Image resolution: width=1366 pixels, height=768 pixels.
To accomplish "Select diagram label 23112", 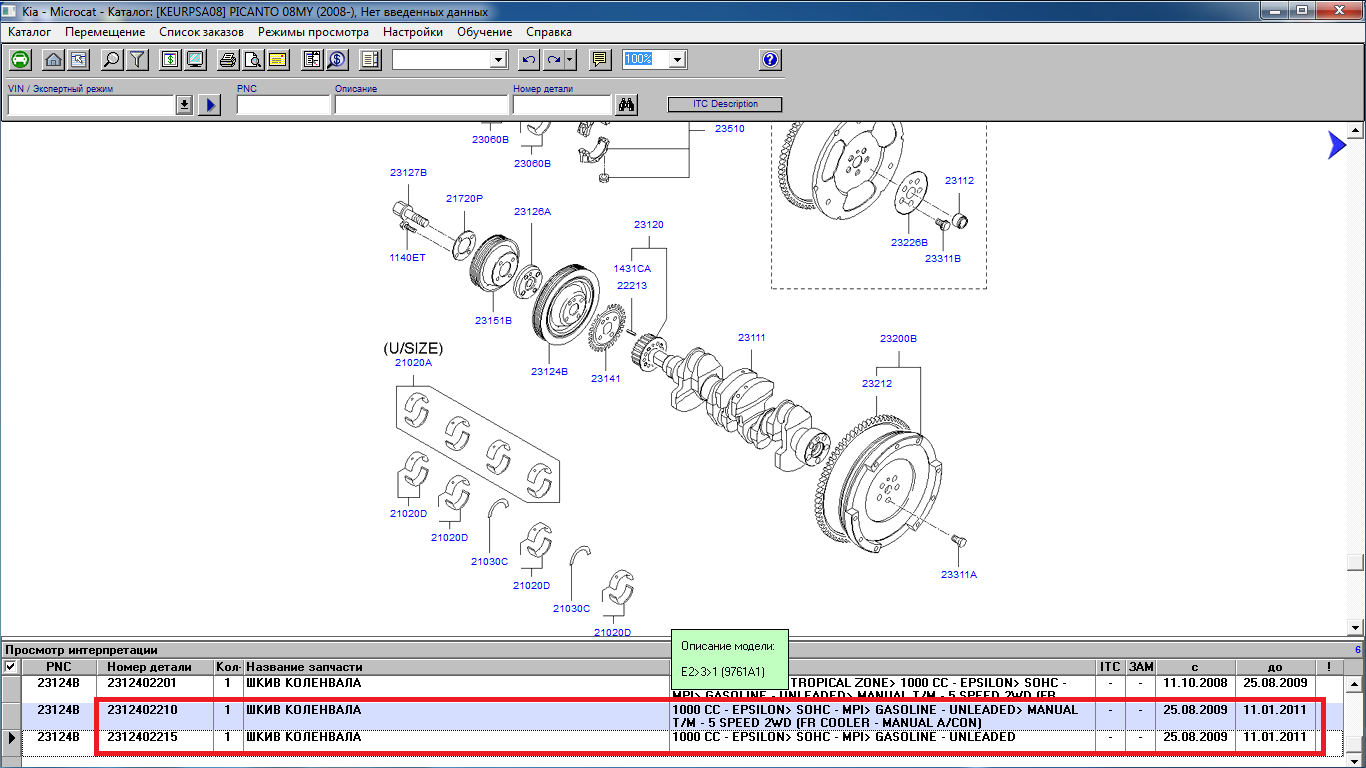I will tap(959, 181).
